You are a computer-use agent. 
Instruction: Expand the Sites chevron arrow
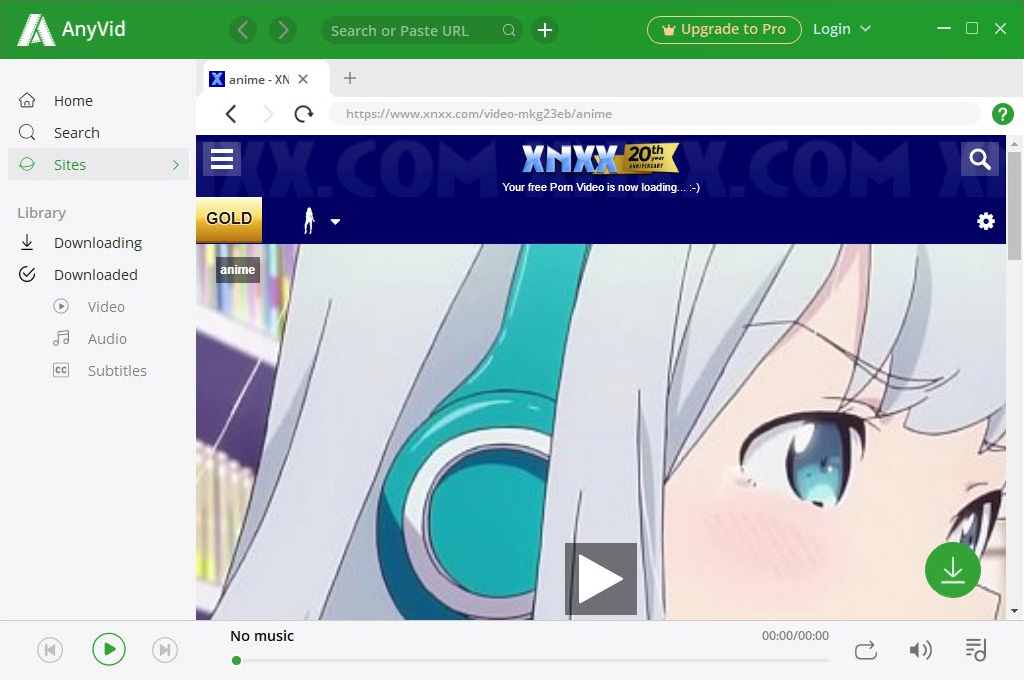pyautogui.click(x=176, y=165)
